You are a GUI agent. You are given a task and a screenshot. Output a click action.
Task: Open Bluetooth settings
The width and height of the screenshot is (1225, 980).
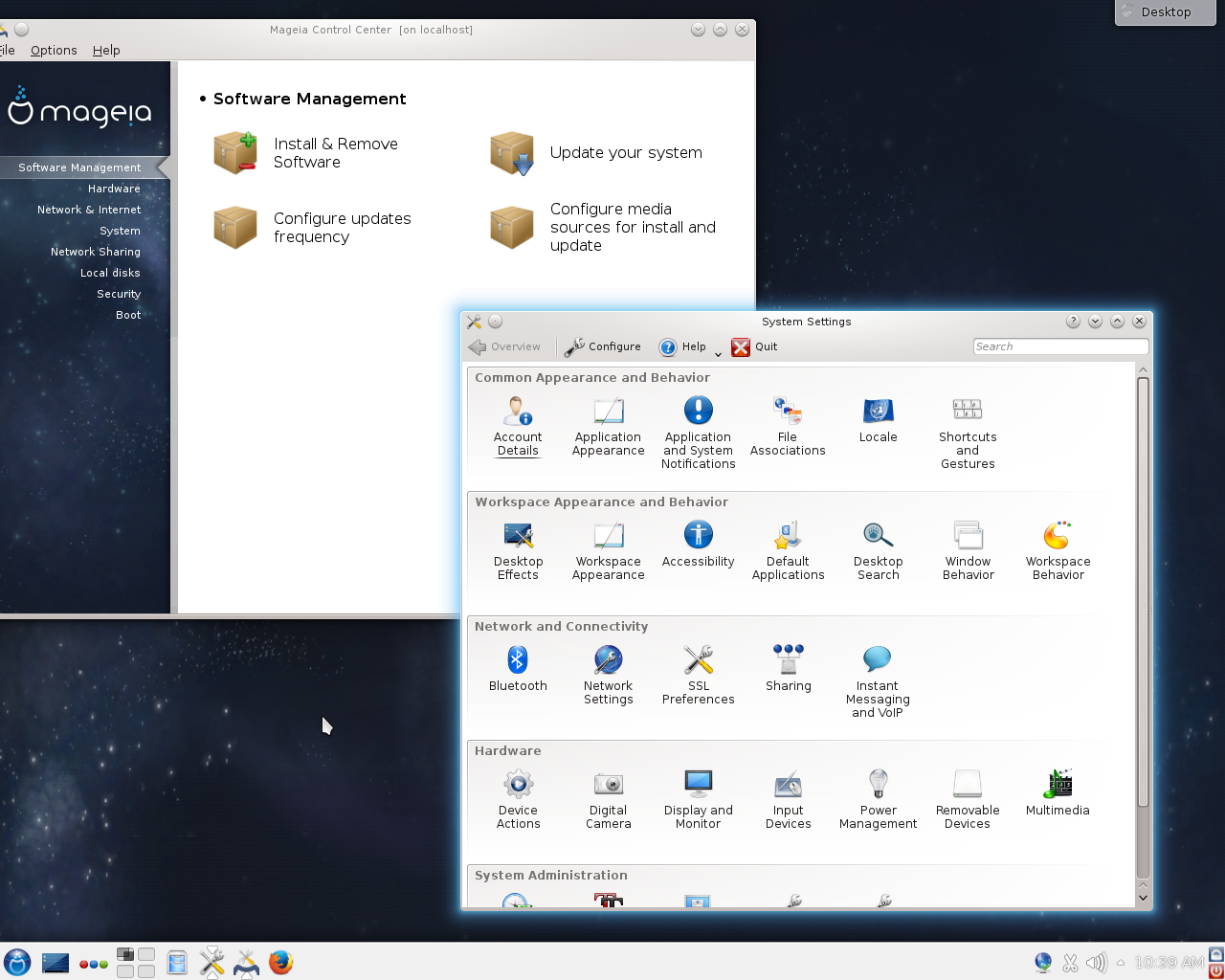[x=518, y=669]
